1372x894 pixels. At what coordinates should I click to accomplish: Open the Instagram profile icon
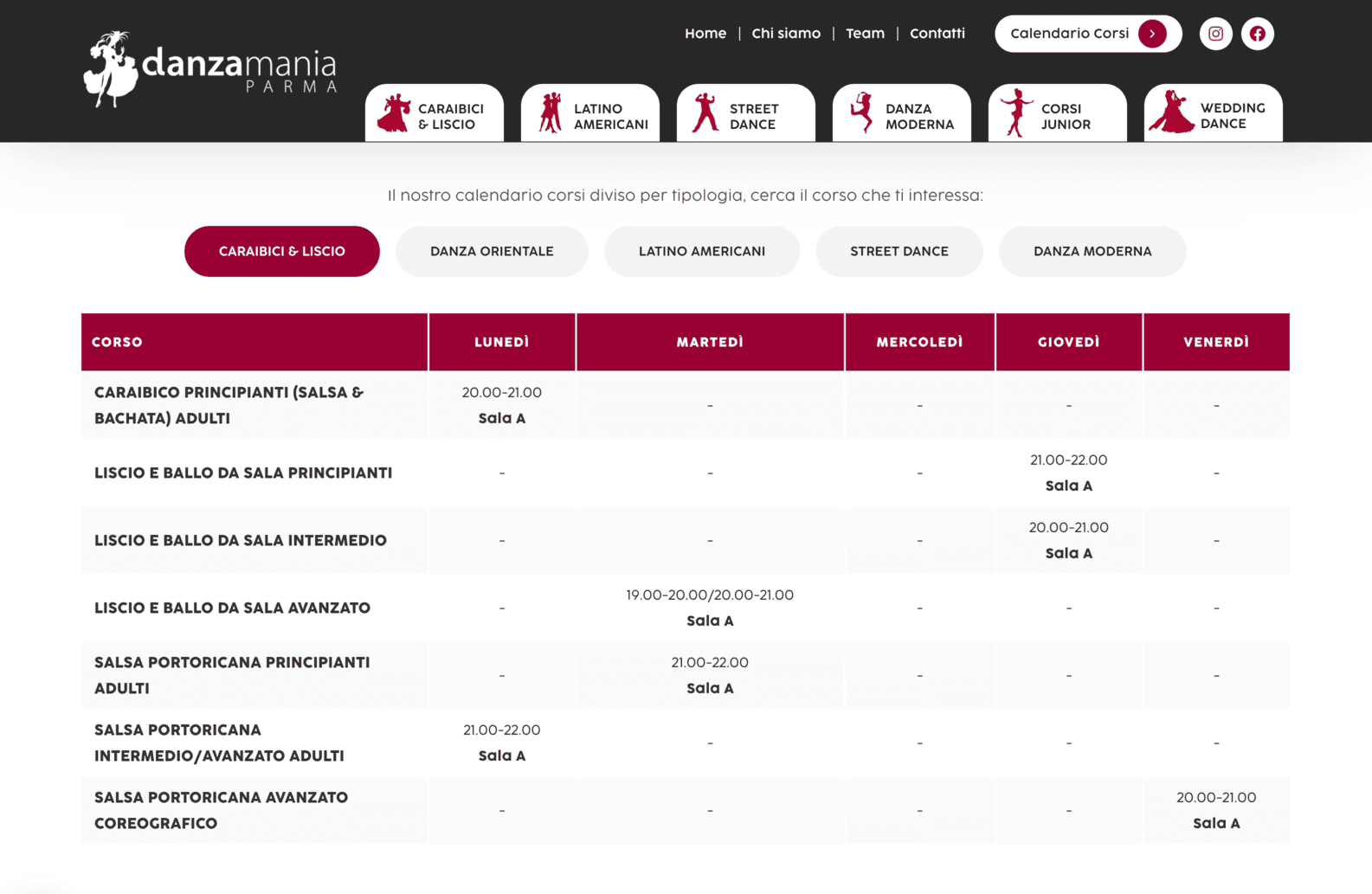(x=1215, y=34)
